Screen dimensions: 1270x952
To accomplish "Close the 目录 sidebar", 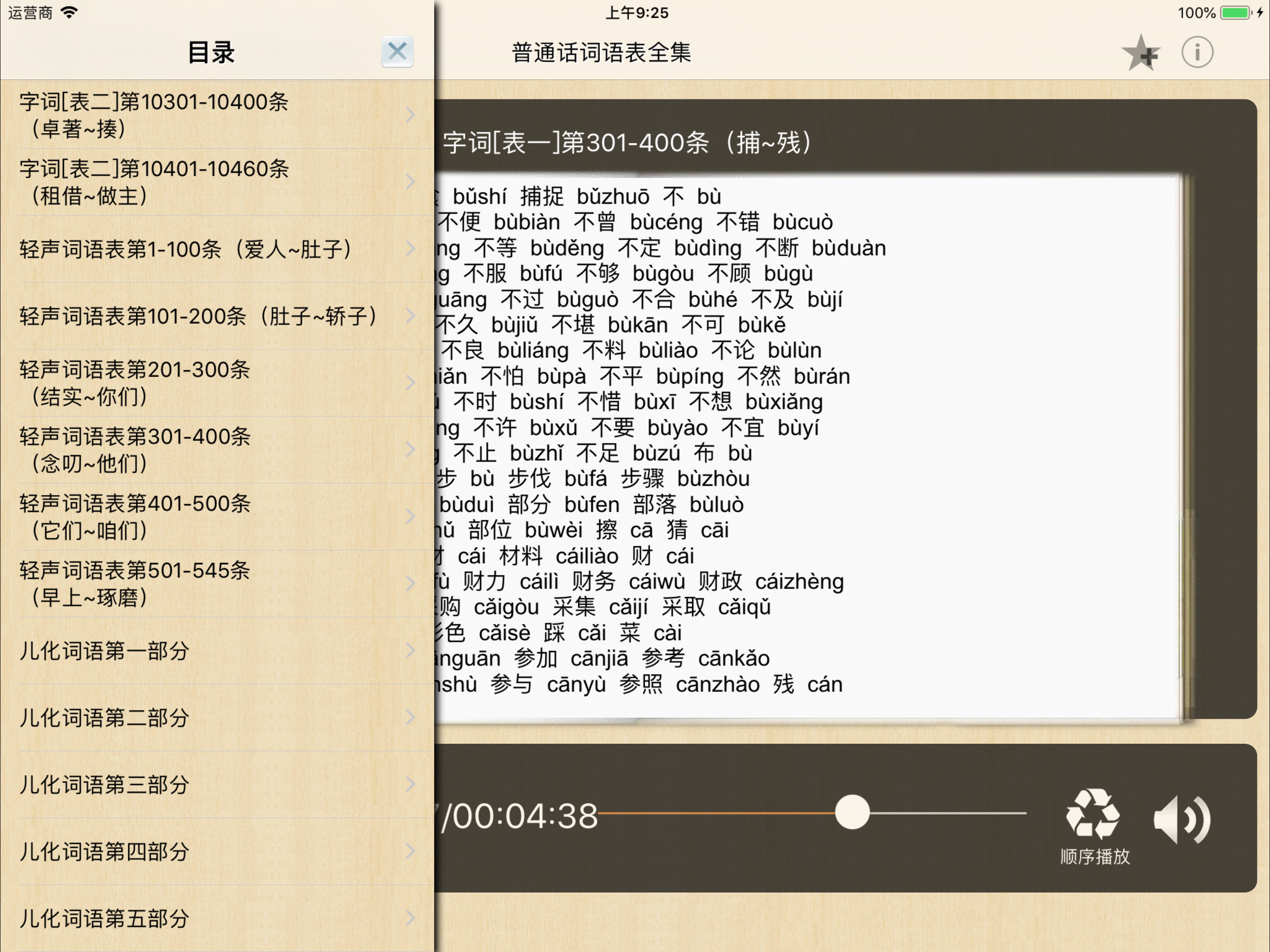I will click(397, 52).
